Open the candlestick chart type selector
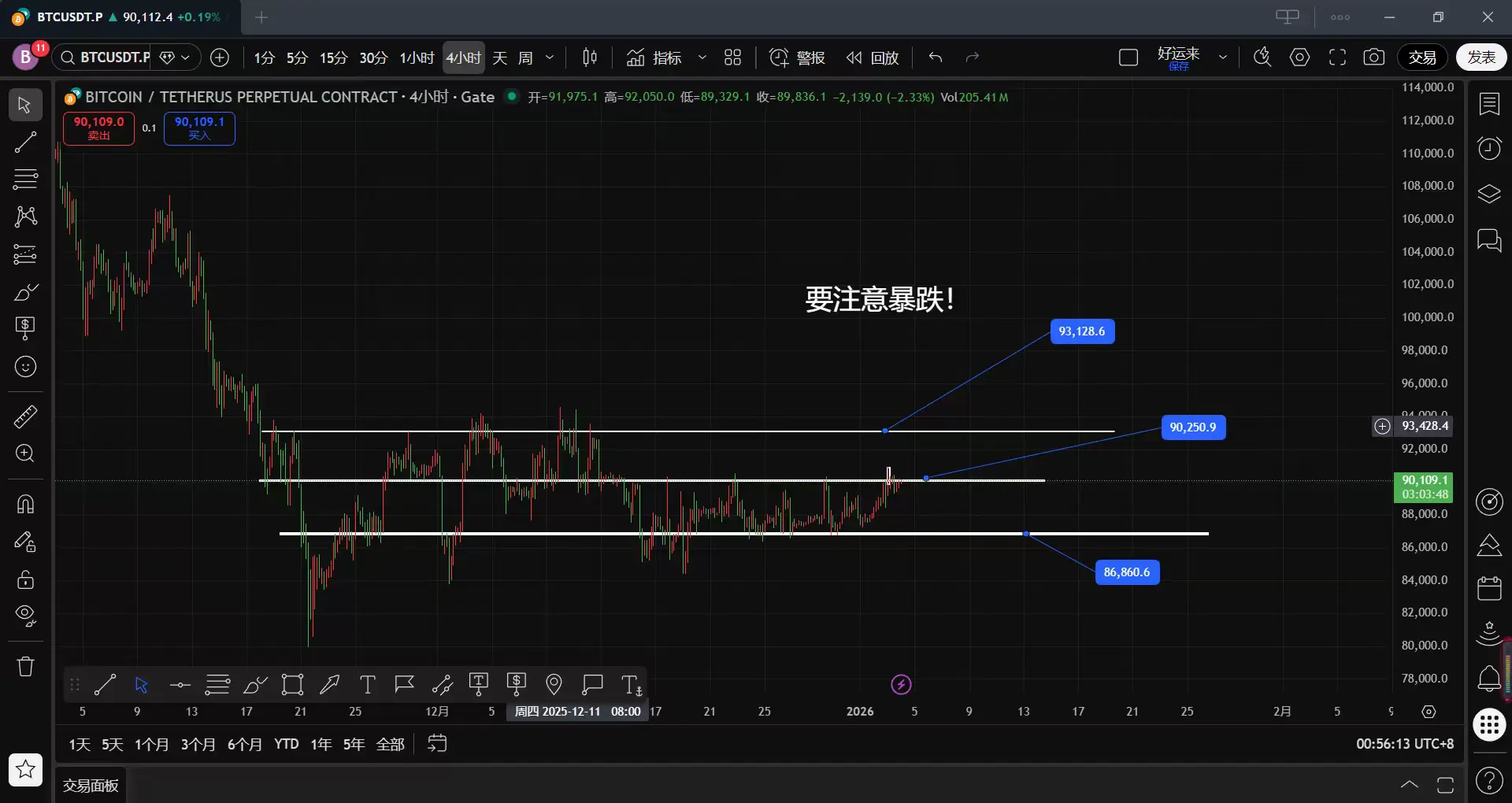This screenshot has height=803, width=1512. tap(590, 57)
